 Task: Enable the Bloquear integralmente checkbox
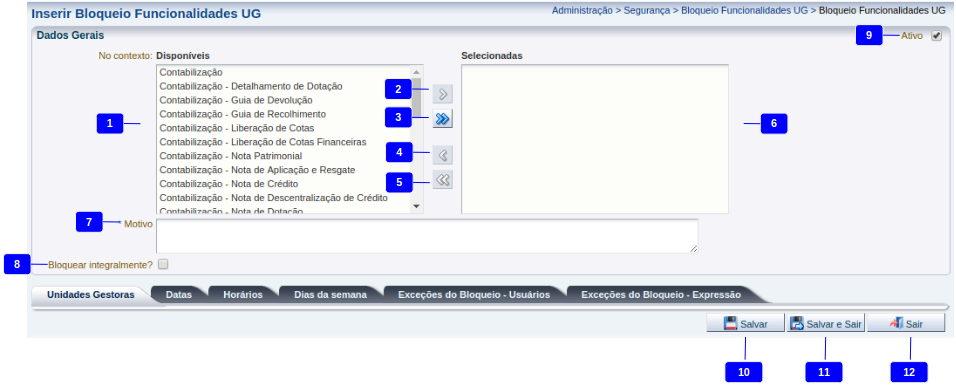tap(163, 264)
